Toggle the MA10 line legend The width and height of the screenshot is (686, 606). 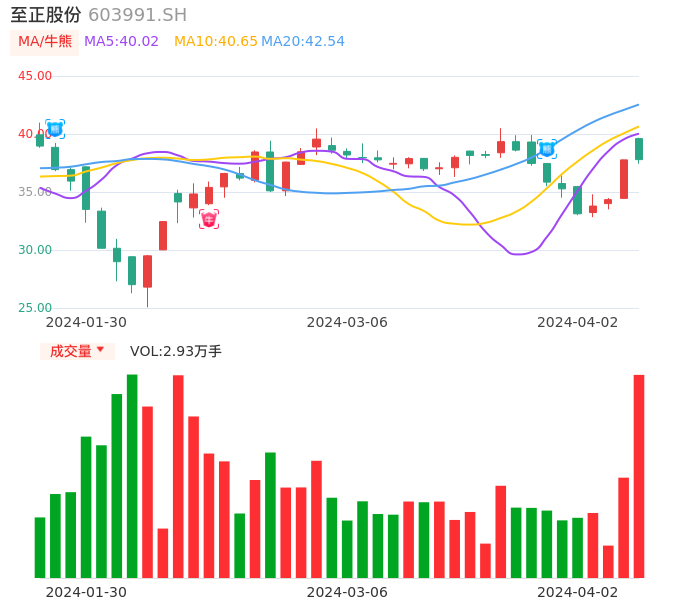coord(215,42)
